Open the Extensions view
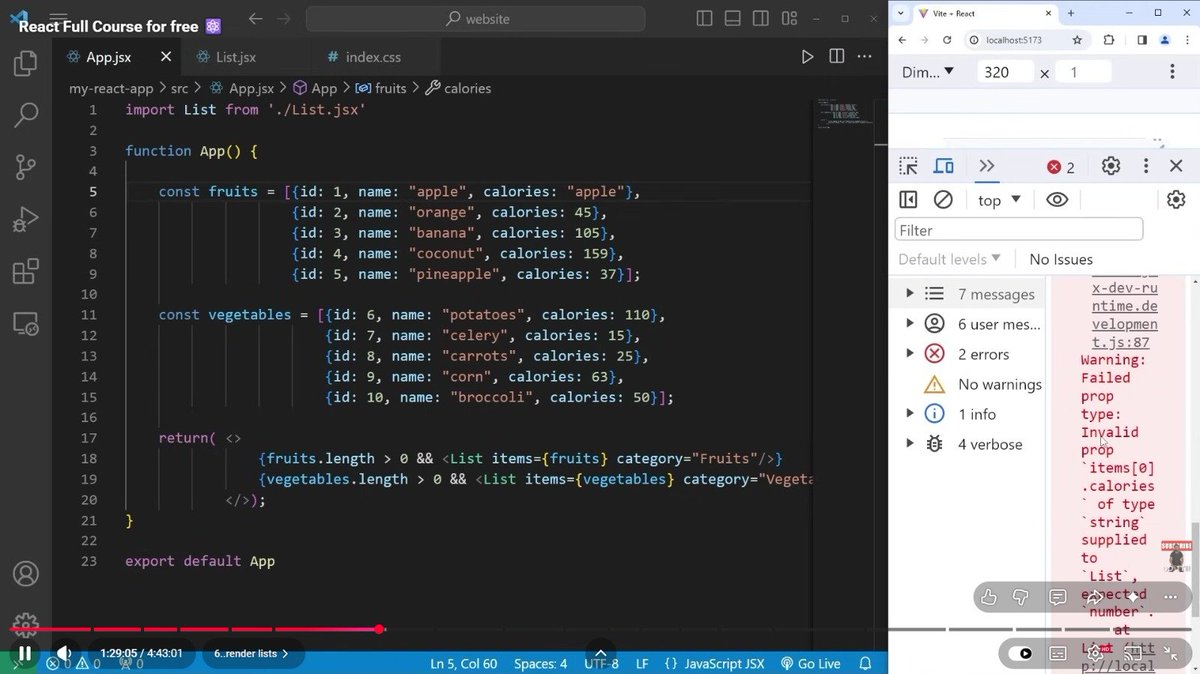Image resolution: width=1200 pixels, height=674 pixels. 26,271
